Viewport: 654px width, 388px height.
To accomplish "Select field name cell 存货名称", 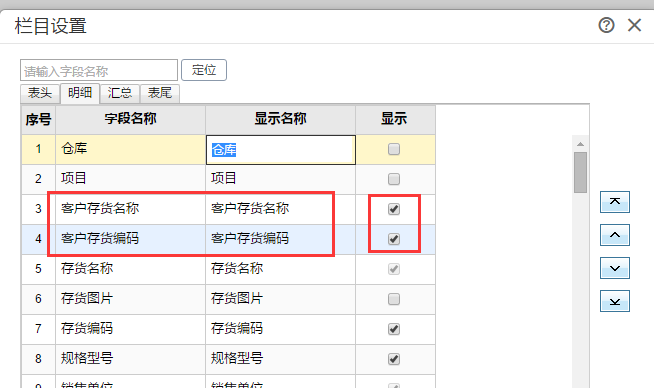I will tap(131, 269).
